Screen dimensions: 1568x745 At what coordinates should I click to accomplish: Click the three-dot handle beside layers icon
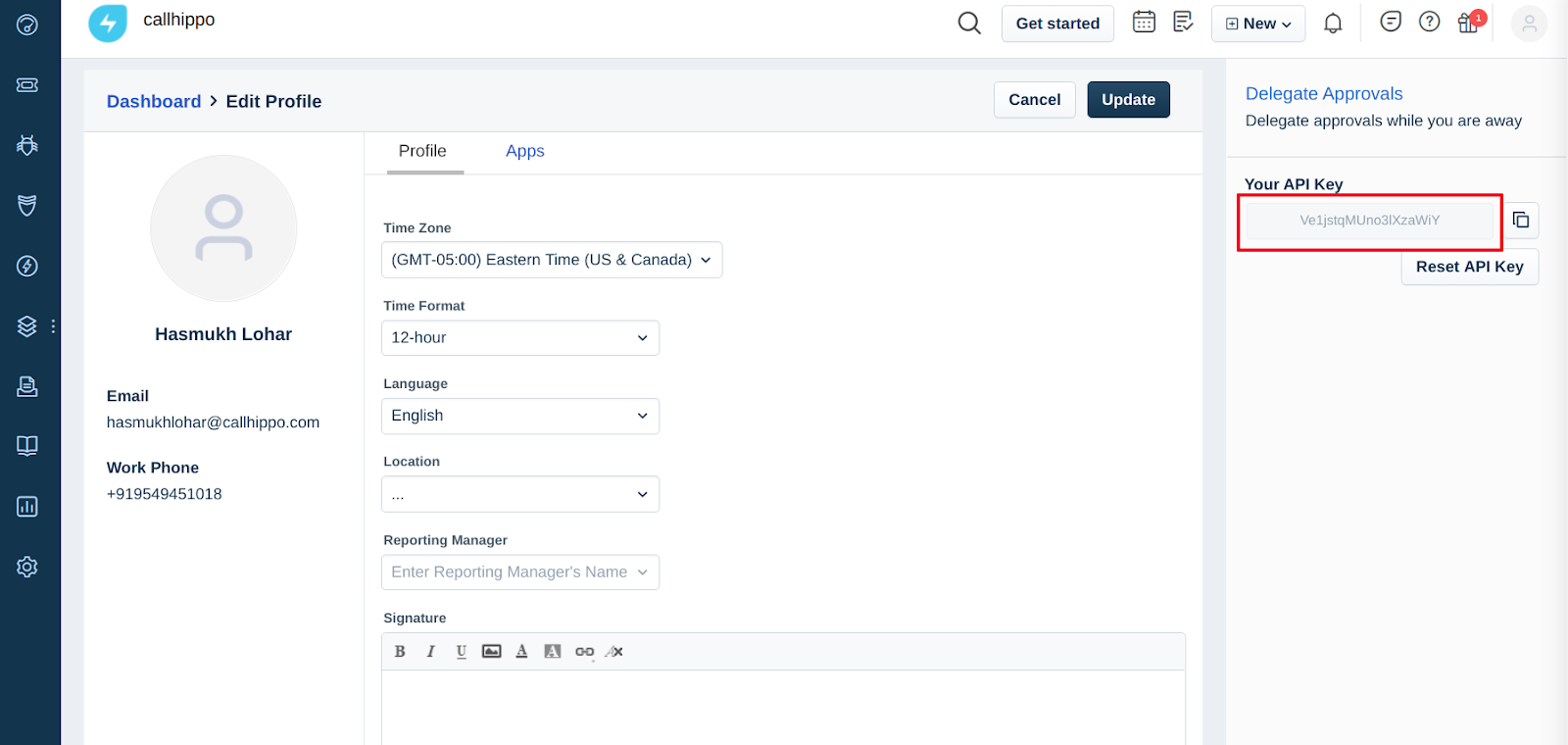53,326
